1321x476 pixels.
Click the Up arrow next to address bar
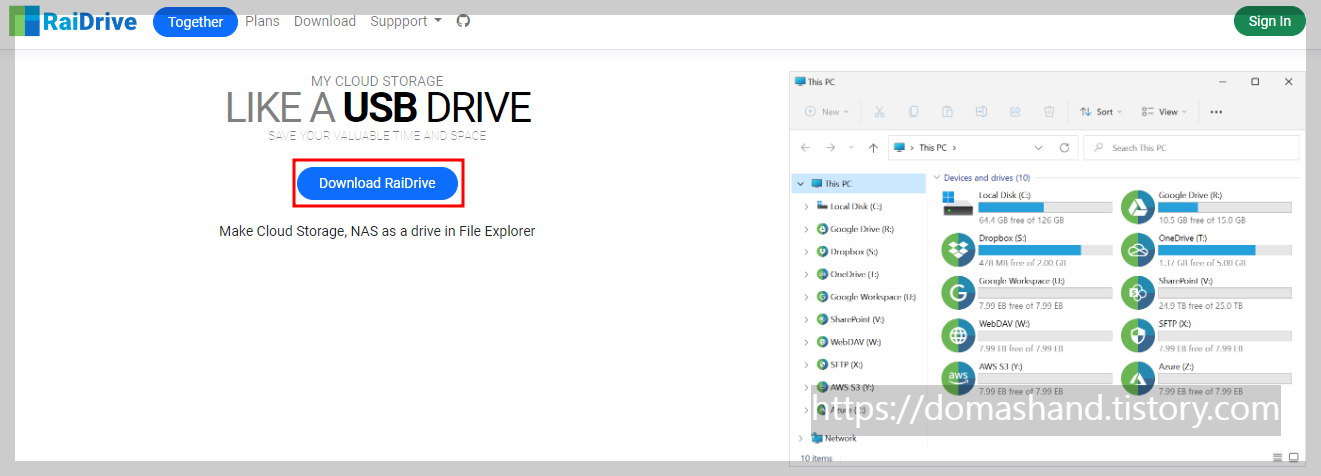[873, 147]
